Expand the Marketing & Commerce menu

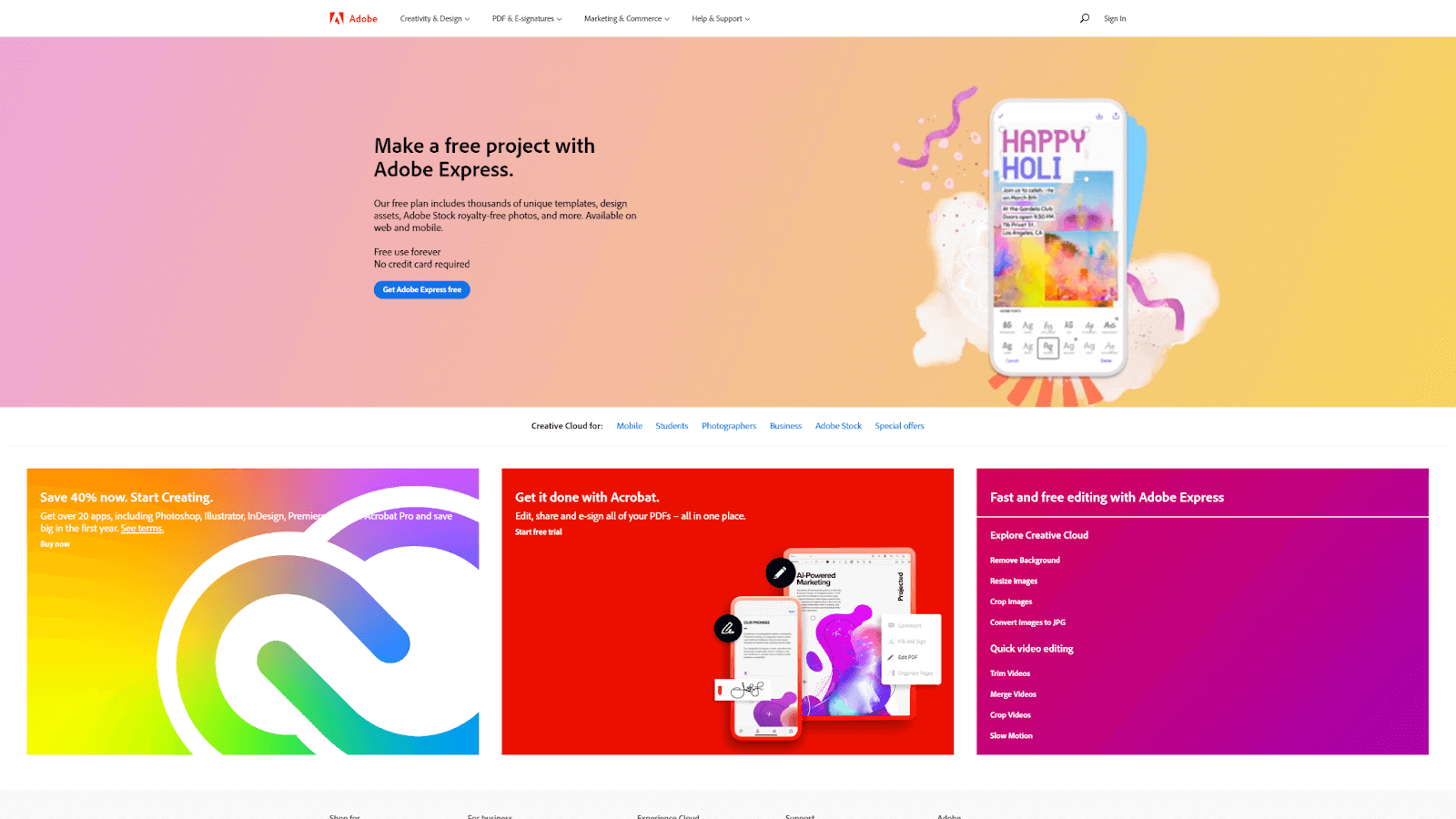point(627,18)
